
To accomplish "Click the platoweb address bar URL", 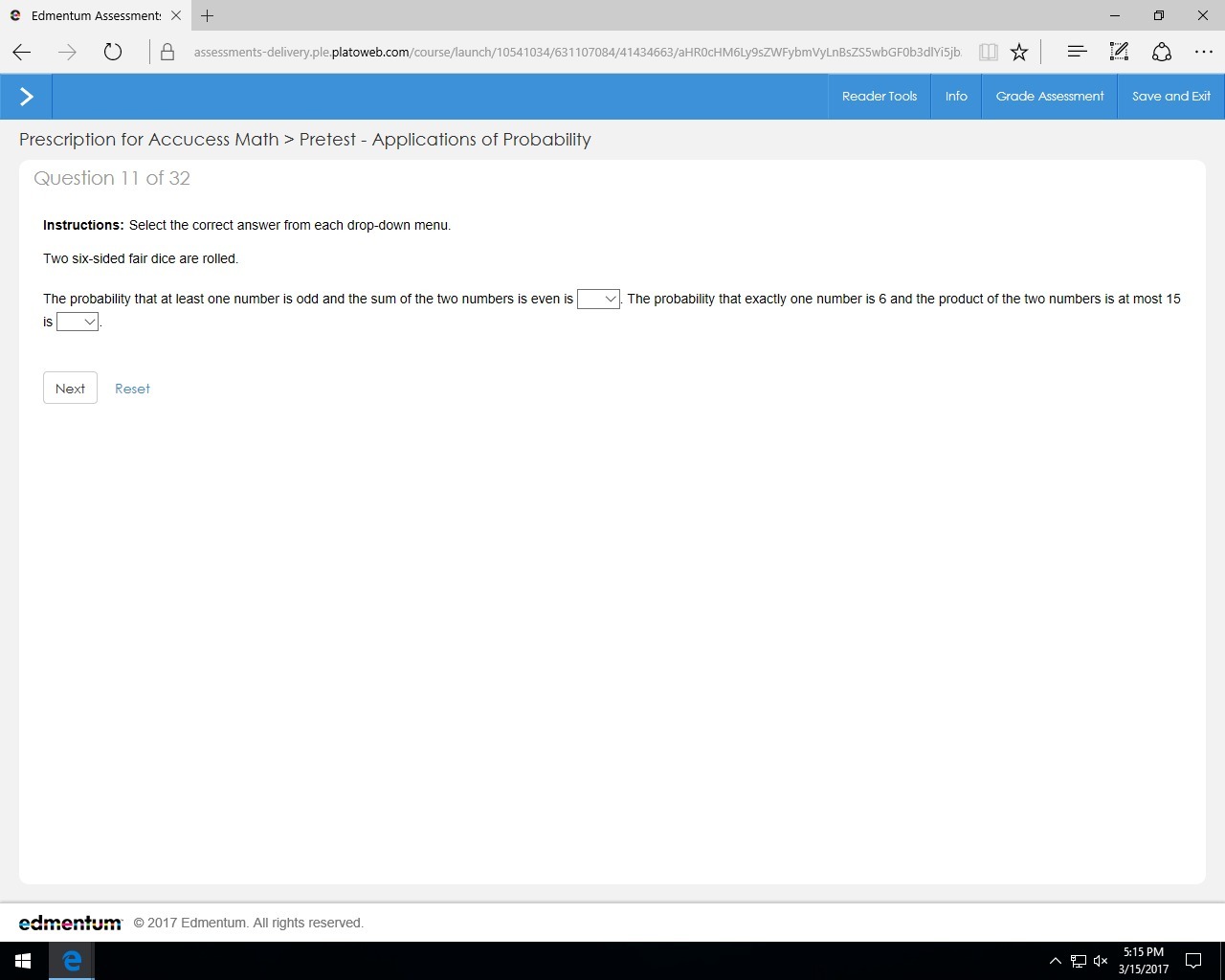I will pos(577,53).
